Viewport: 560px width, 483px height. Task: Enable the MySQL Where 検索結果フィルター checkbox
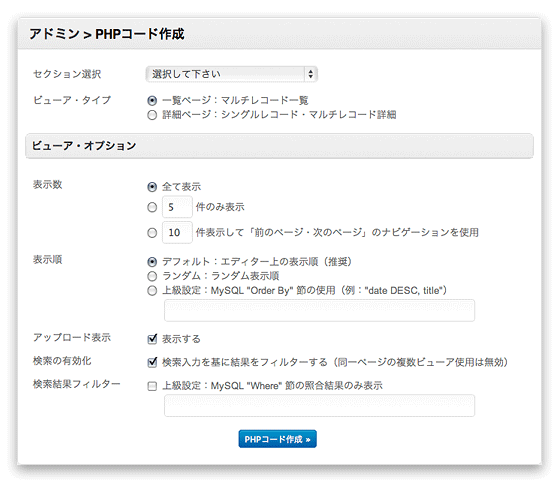152,386
